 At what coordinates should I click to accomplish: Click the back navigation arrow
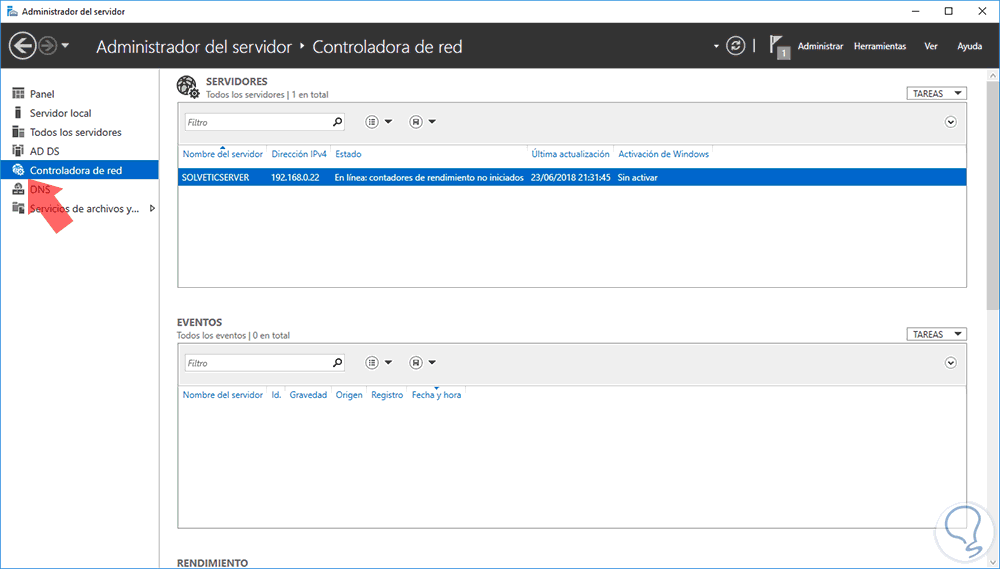(x=22, y=46)
